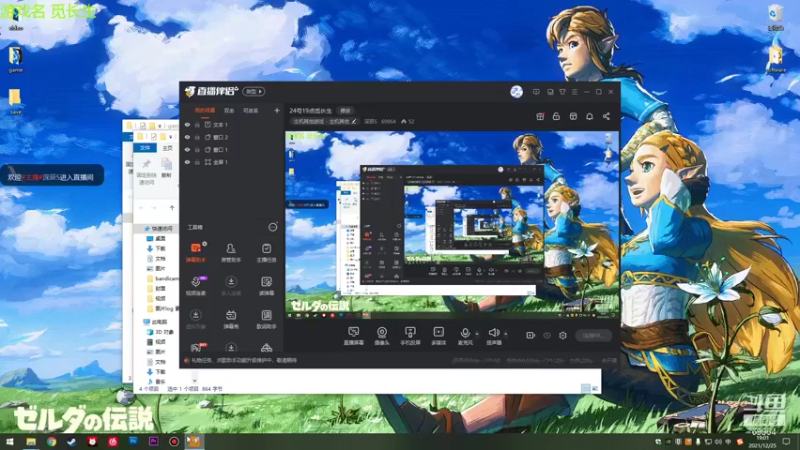Viewport: 800px width, 450px height.
Task: Open Premiere Pro from the taskbar
Action: click(154, 441)
